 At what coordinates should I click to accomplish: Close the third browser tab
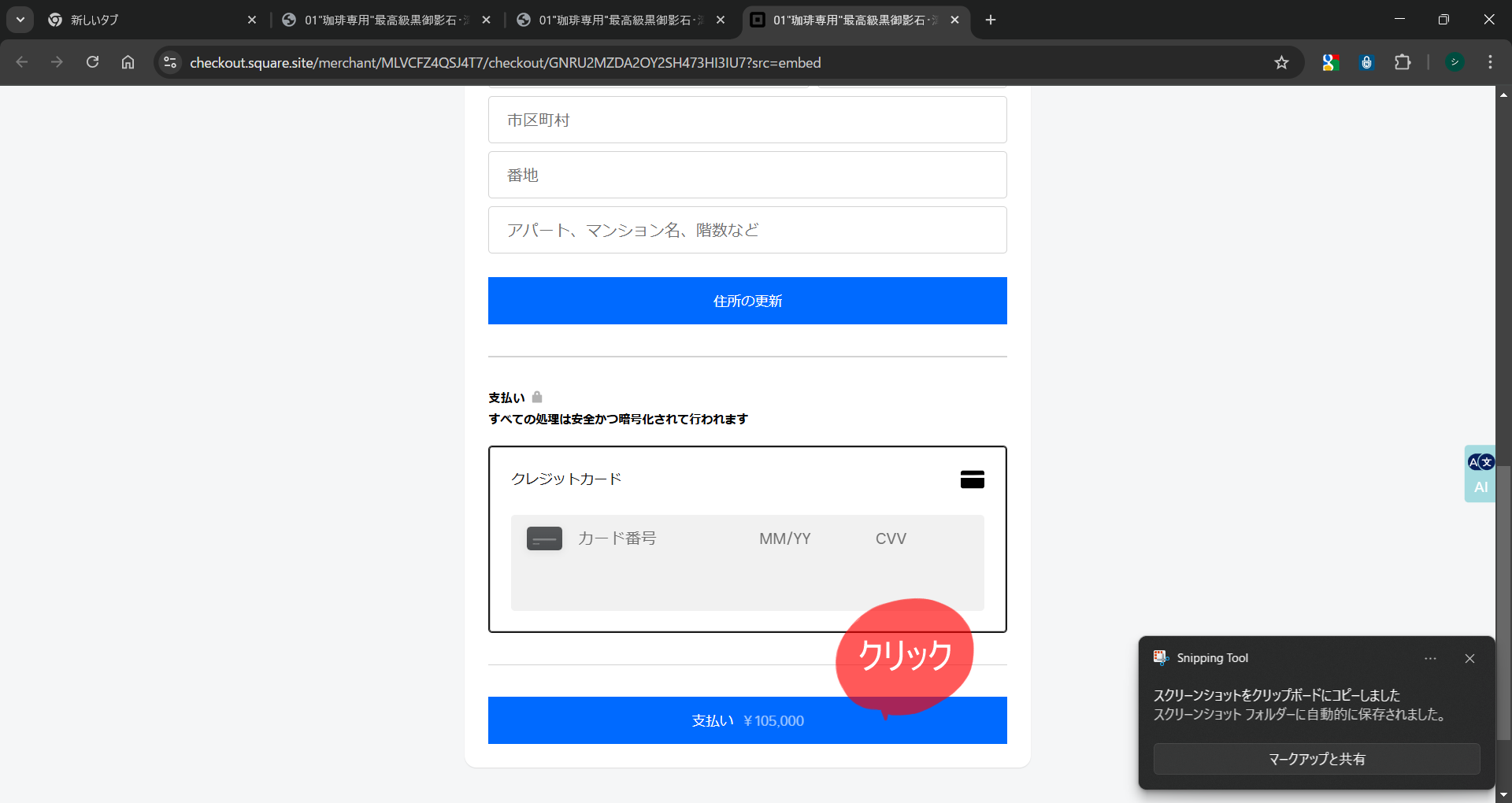click(721, 20)
